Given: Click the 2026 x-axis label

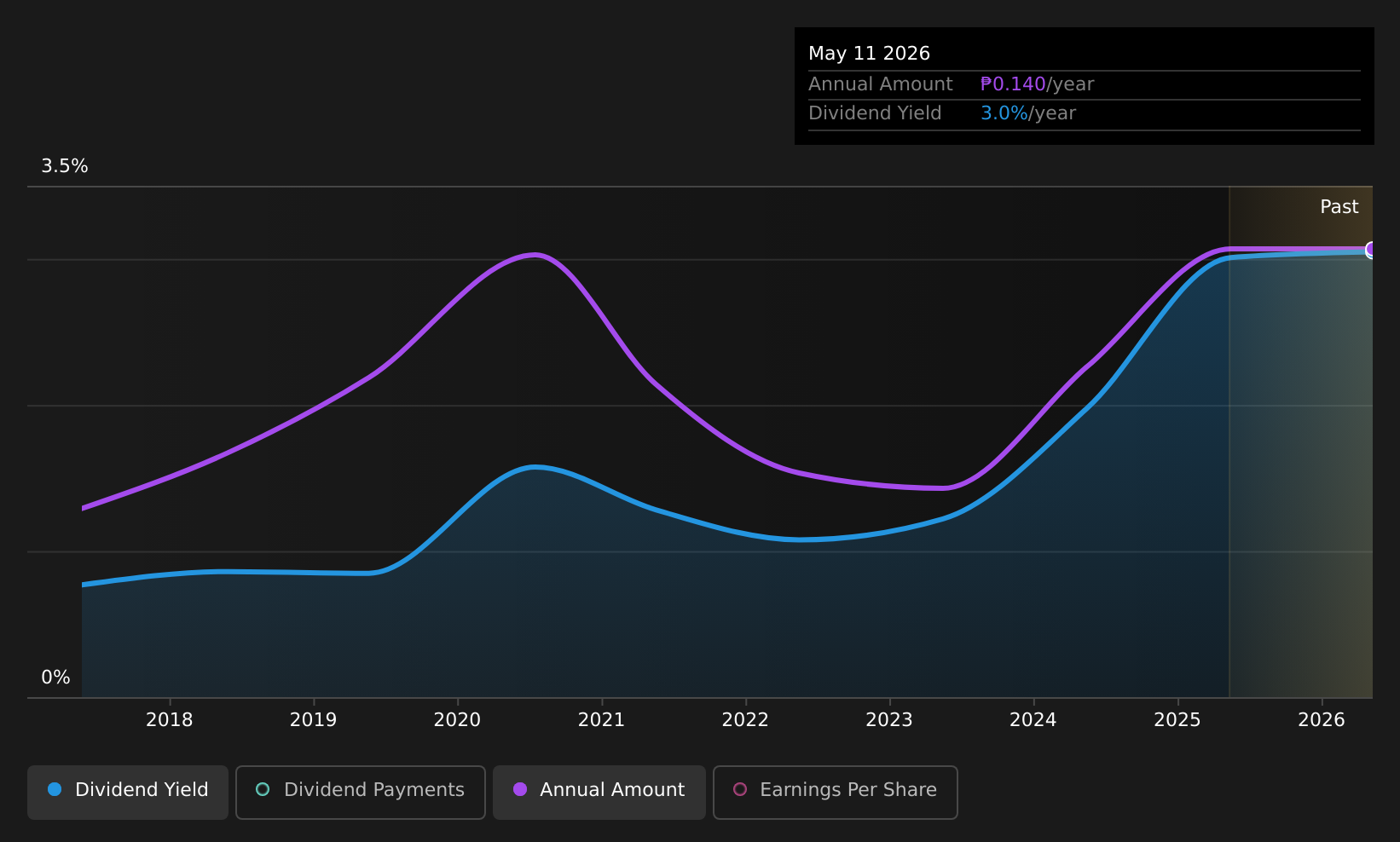Looking at the screenshot, I should pyautogui.click(x=1322, y=720).
